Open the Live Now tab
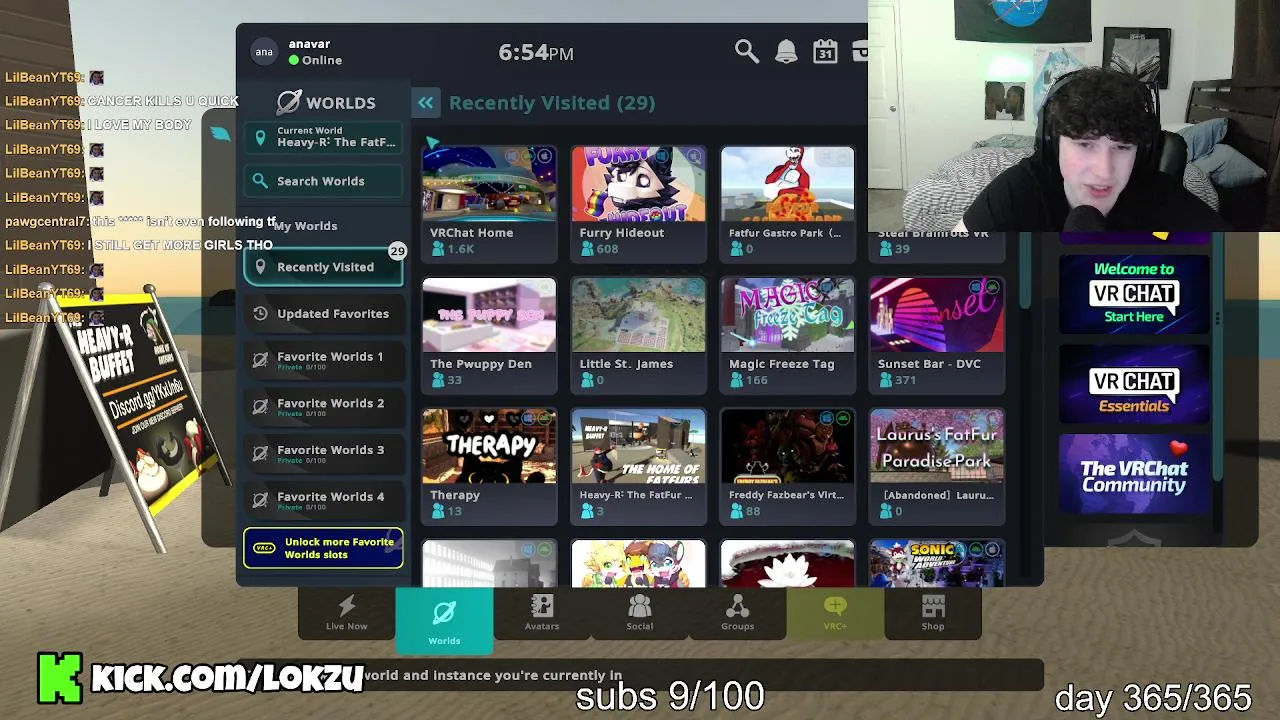1280x720 pixels. pos(346,613)
